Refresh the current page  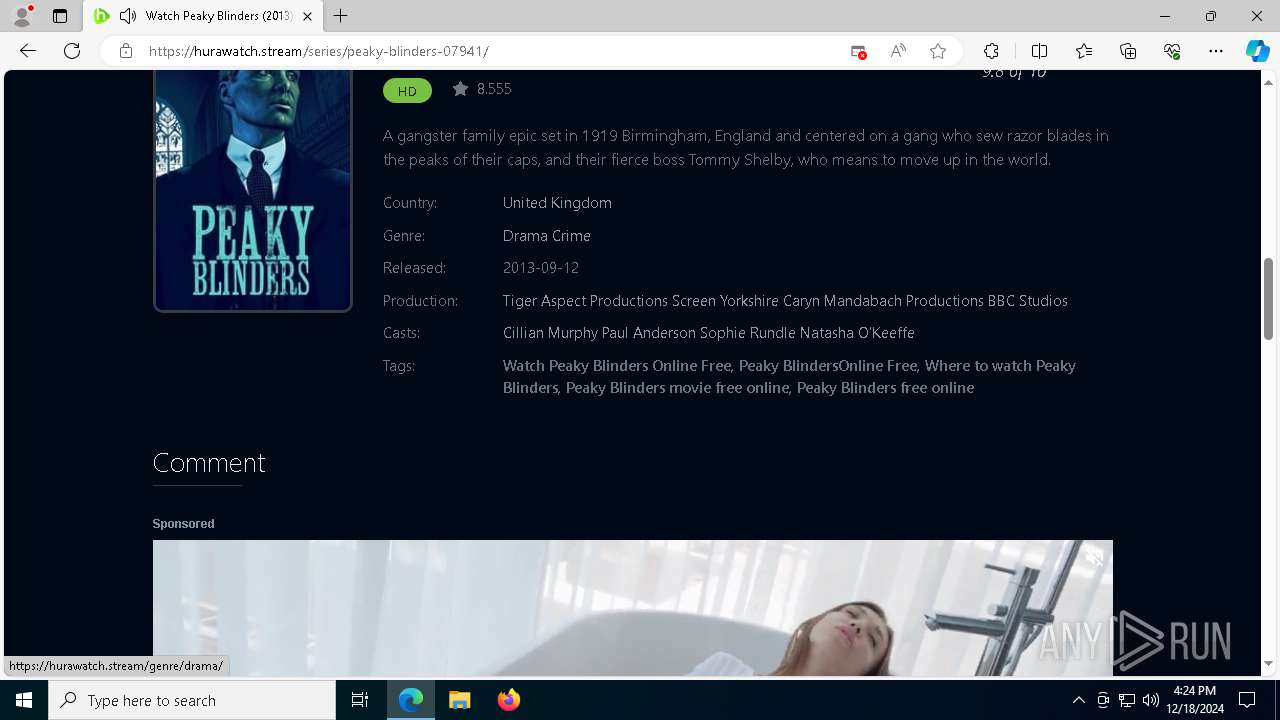point(72,51)
